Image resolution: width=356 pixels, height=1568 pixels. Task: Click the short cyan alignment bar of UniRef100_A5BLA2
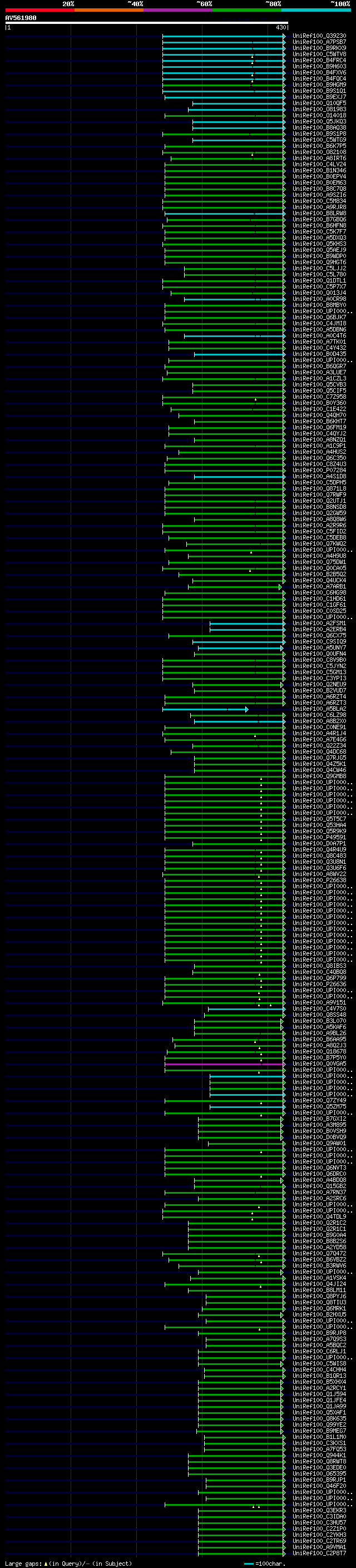click(205, 709)
